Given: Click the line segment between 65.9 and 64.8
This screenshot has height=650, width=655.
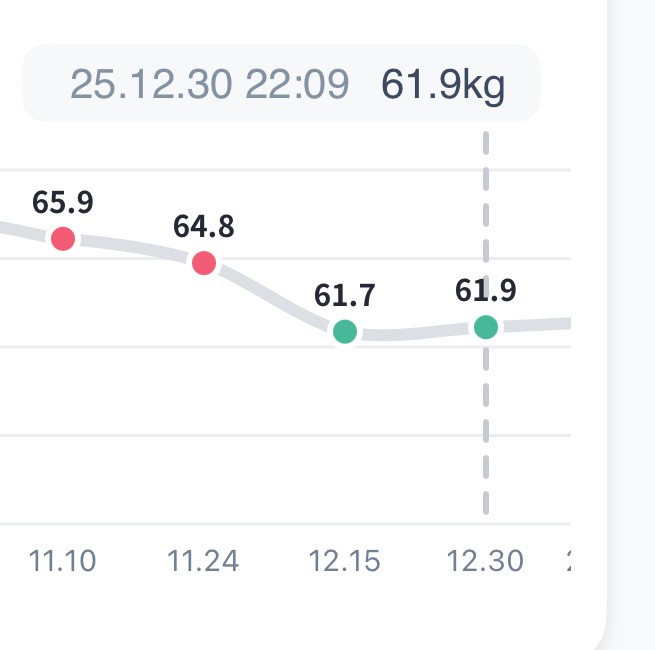Looking at the screenshot, I should point(134,247).
